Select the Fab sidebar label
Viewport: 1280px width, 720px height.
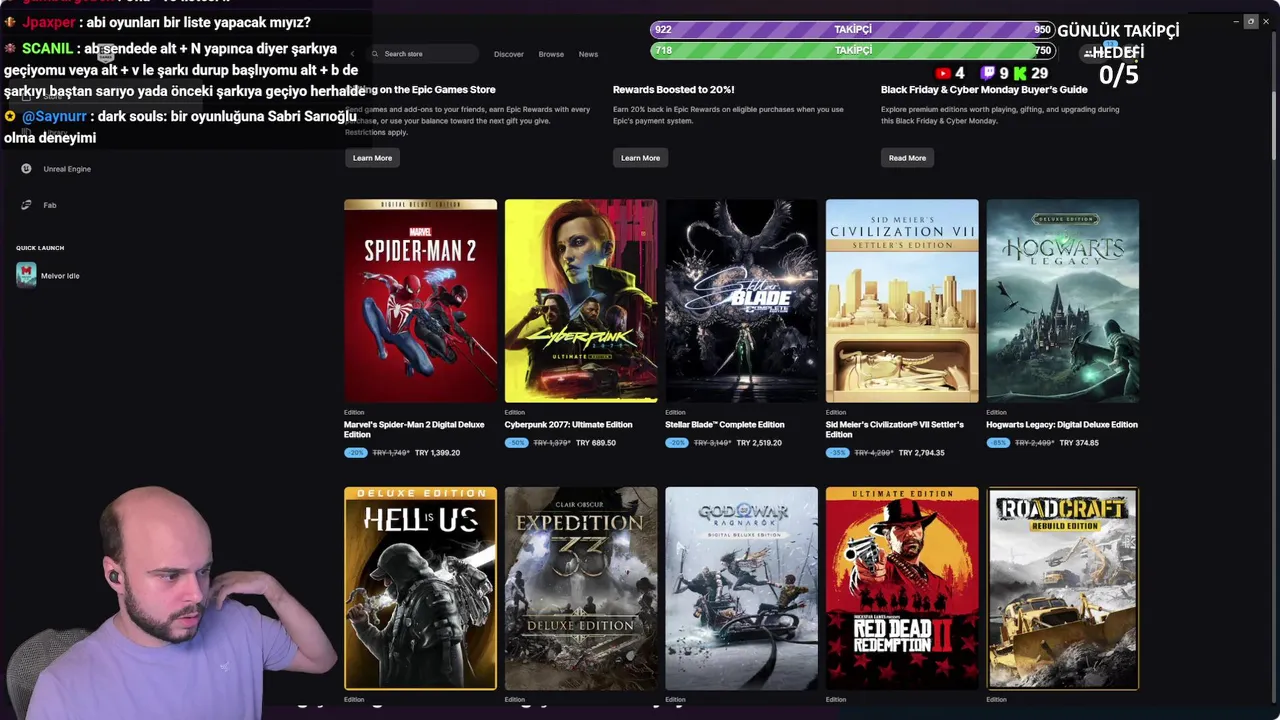[x=50, y=205]
